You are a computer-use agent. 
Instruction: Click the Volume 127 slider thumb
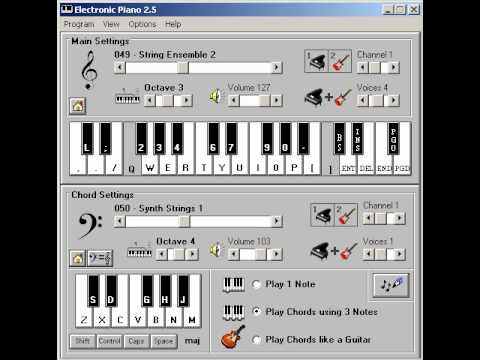[264, 100]
